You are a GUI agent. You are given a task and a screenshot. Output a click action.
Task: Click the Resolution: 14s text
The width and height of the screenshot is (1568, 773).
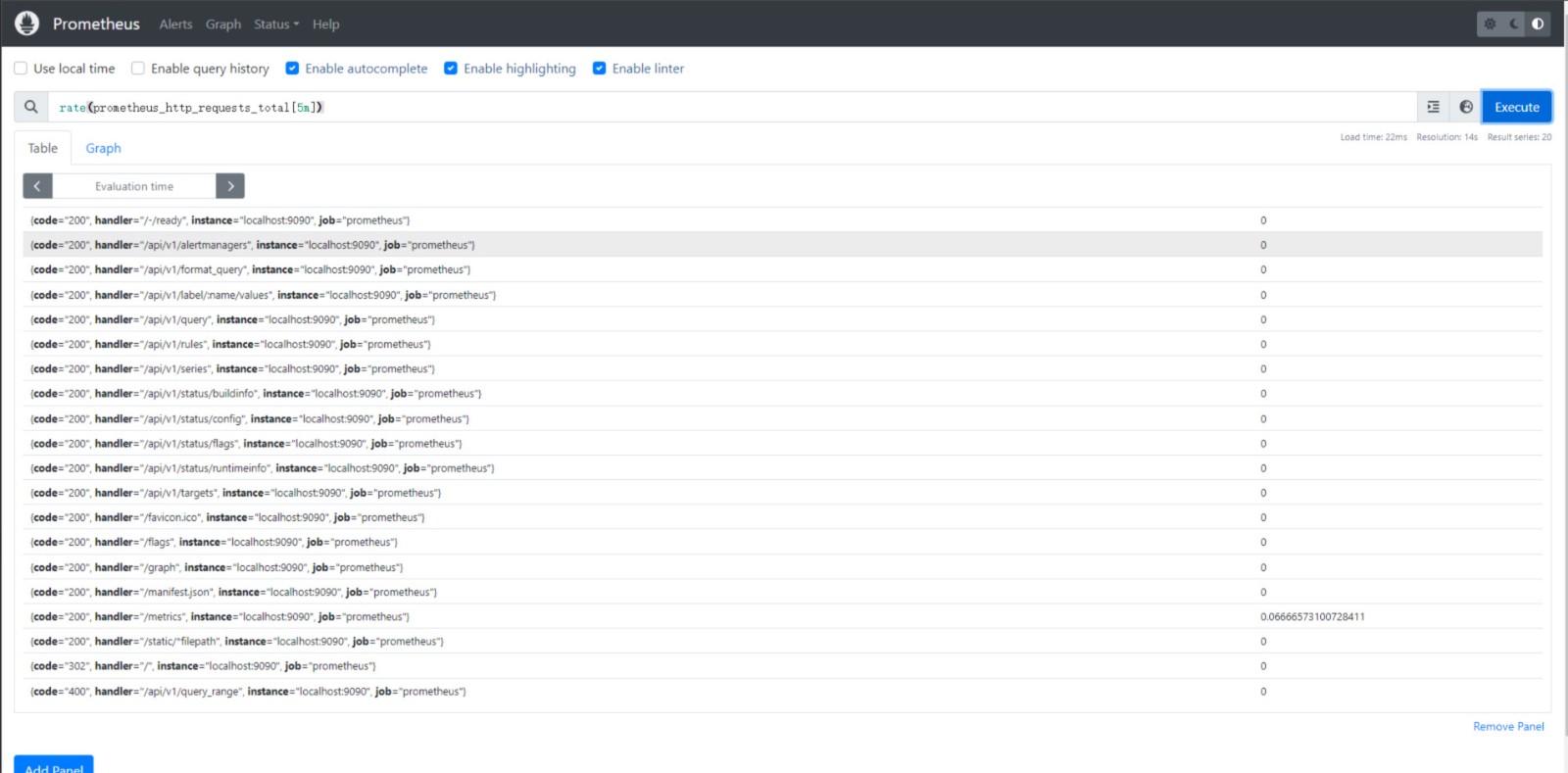1446,137
